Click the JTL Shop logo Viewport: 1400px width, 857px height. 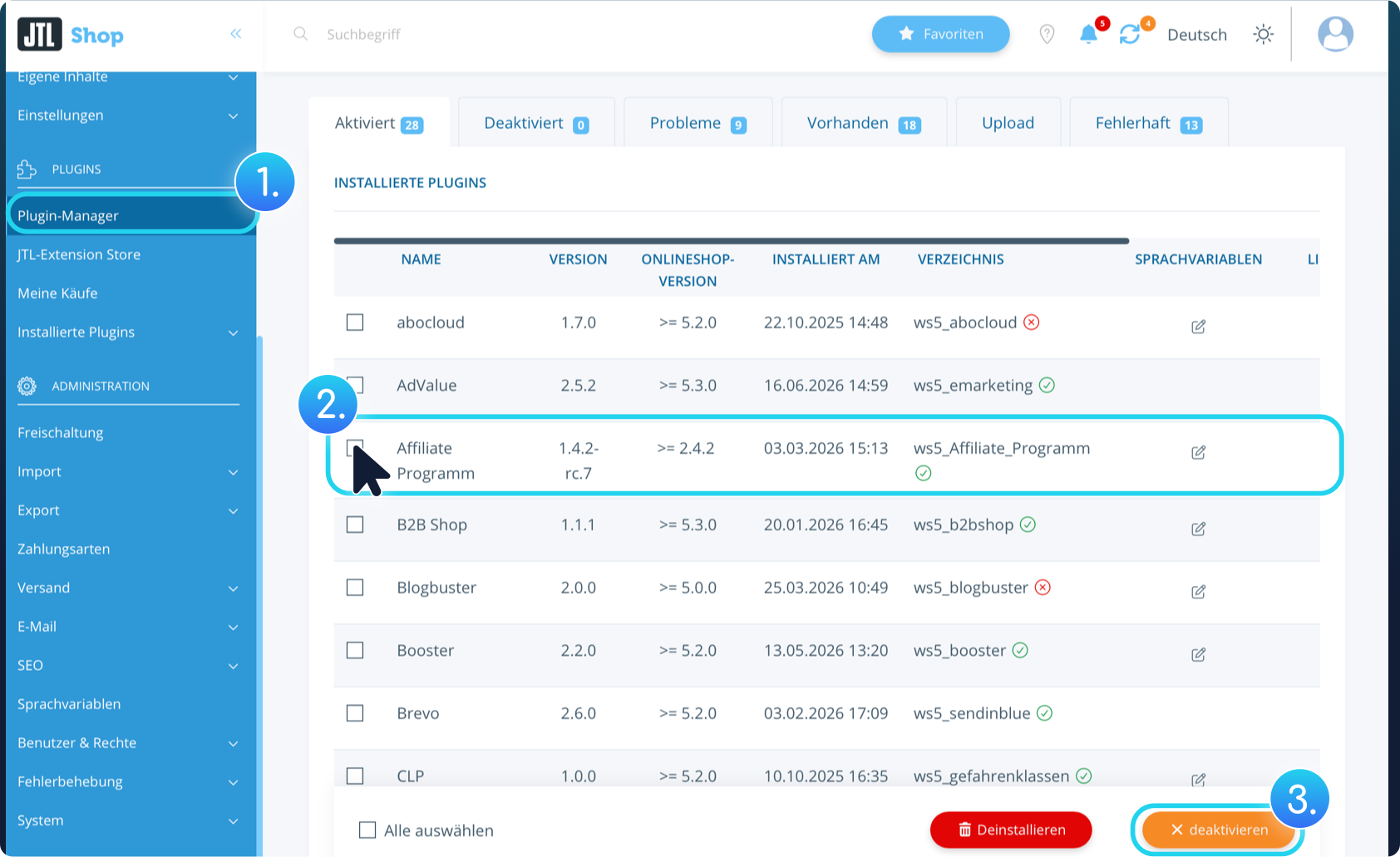coord(71,35)
